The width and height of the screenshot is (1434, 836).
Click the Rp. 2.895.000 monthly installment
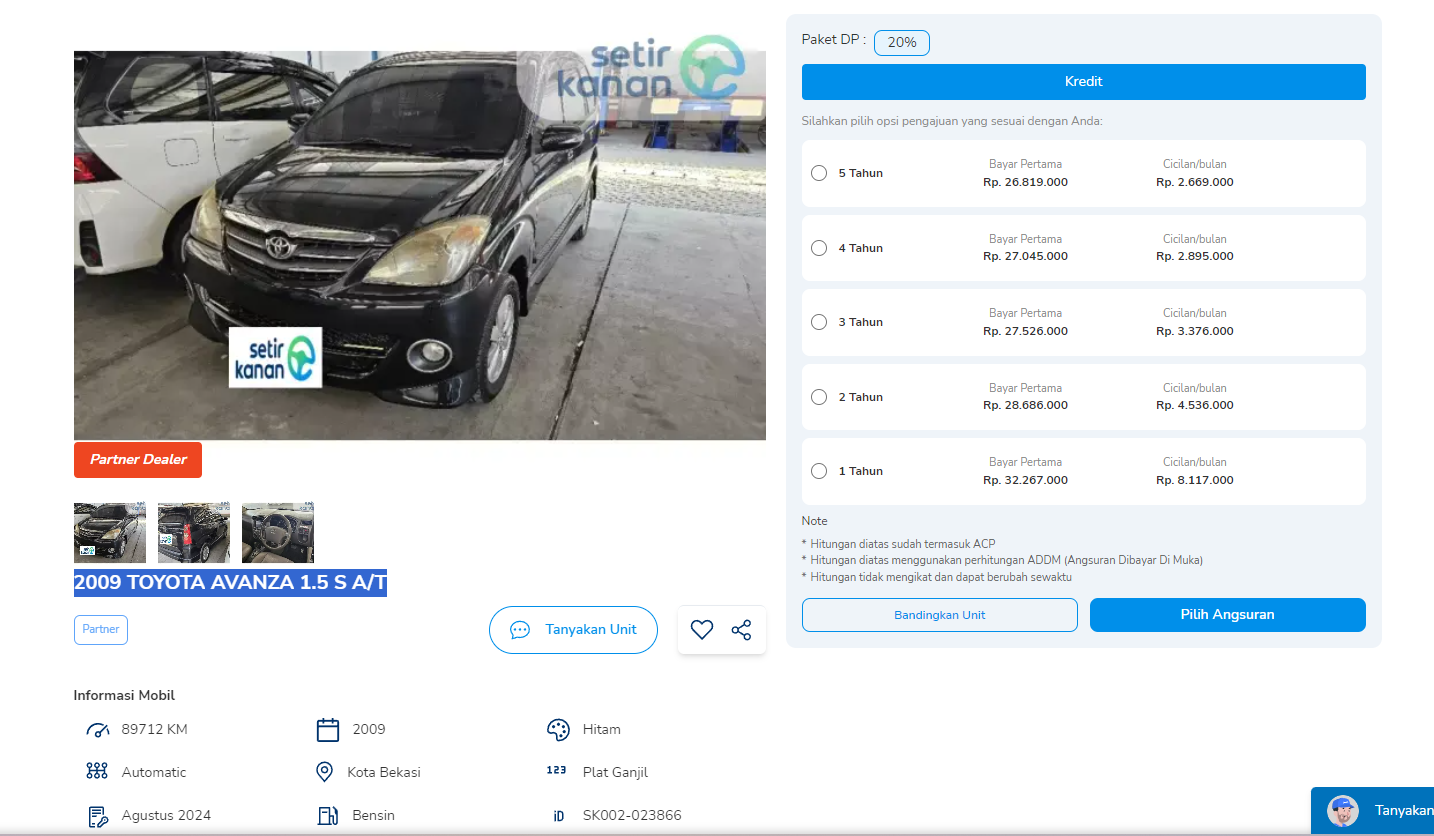click(1195, 256)
